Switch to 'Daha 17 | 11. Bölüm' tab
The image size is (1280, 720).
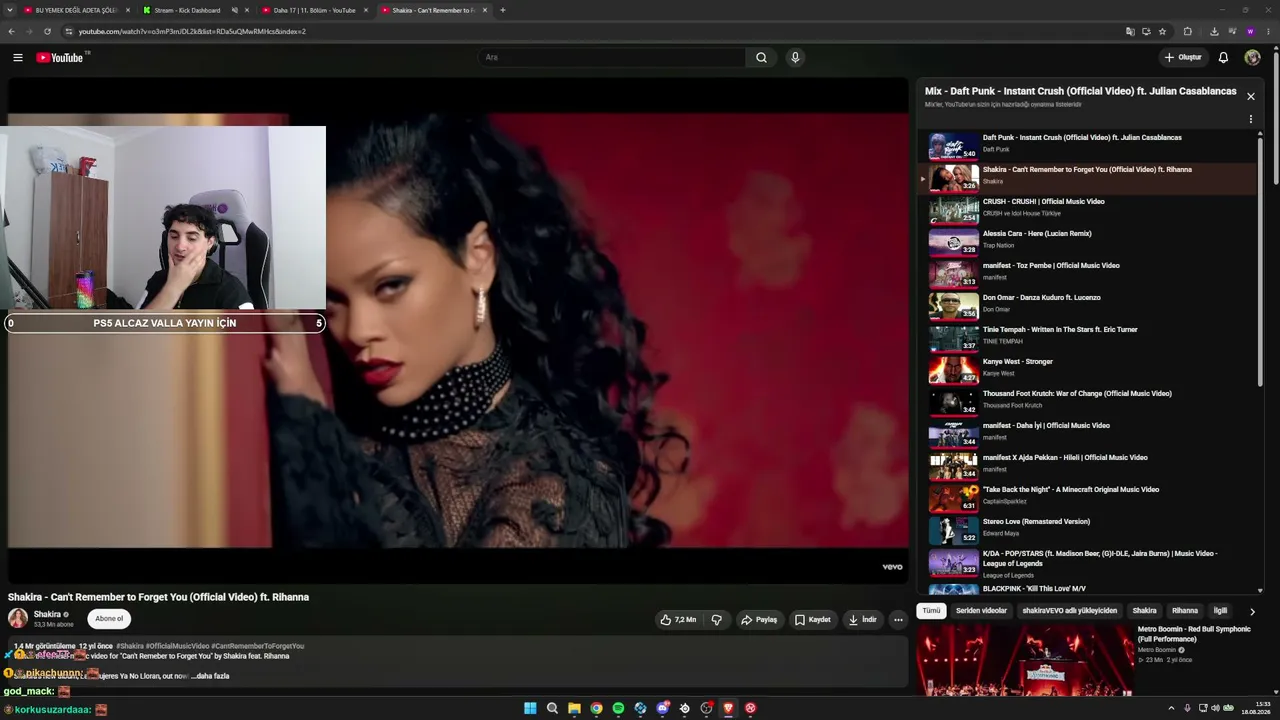click(314, 10)
